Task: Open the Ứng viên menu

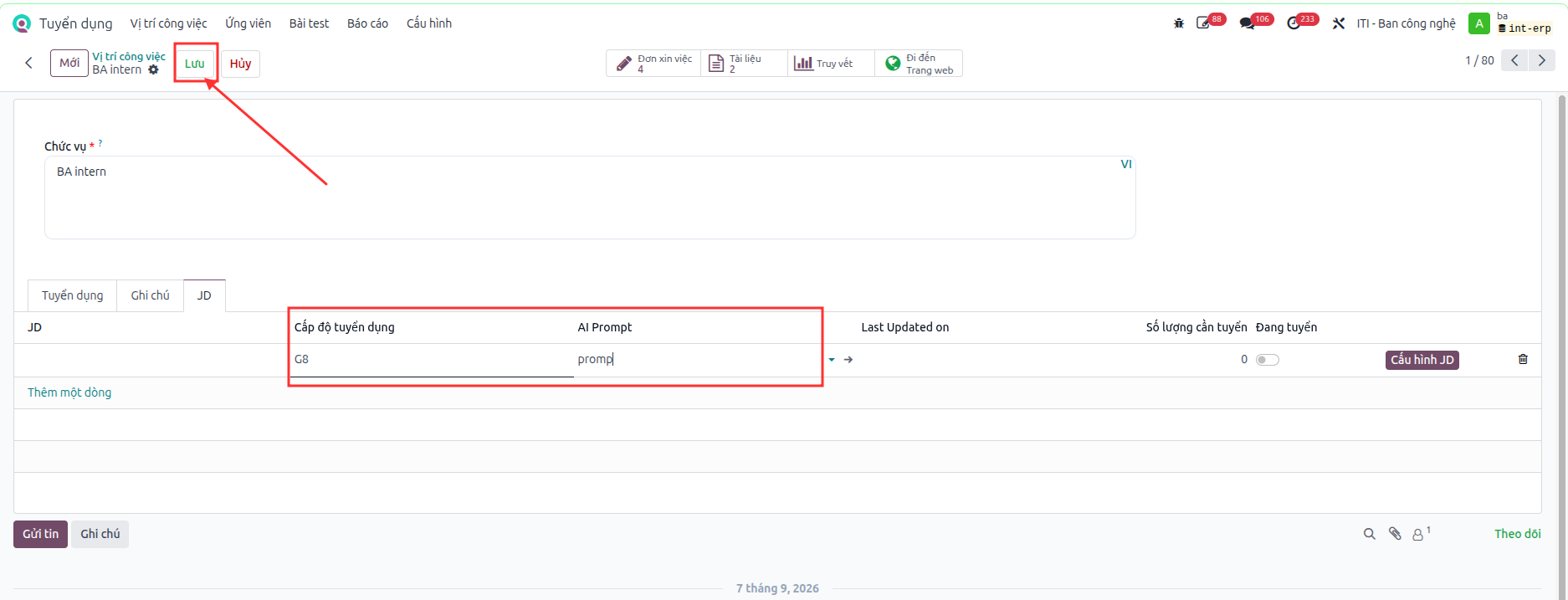Action: point(248,23)
